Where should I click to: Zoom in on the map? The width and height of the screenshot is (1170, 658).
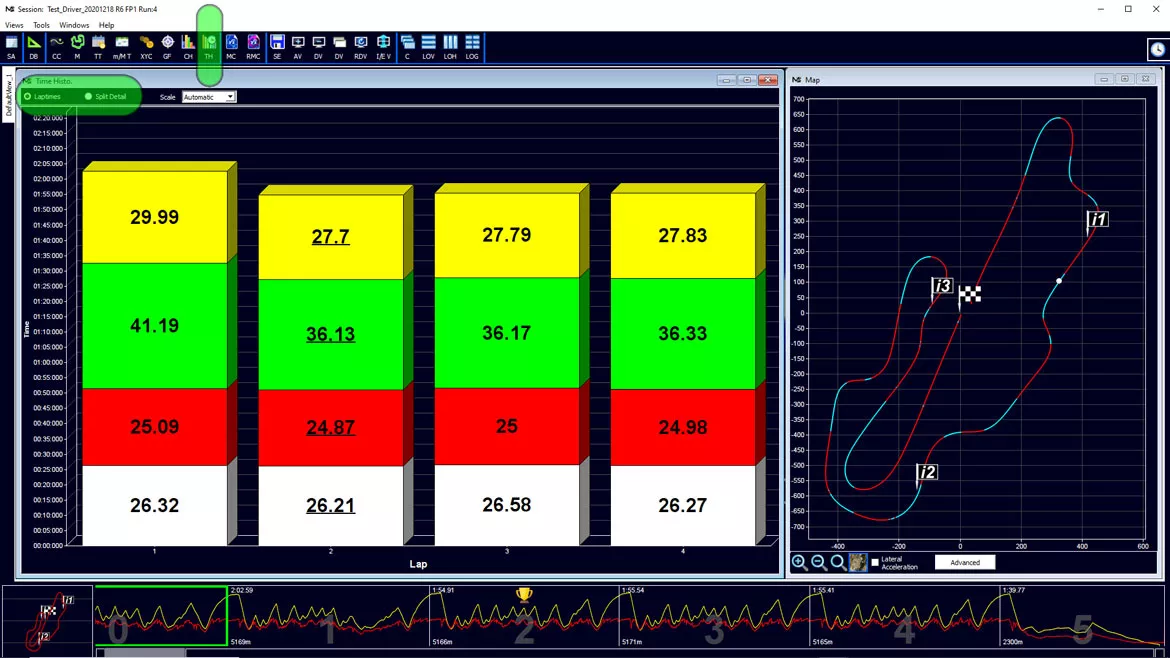click(799, 563)
